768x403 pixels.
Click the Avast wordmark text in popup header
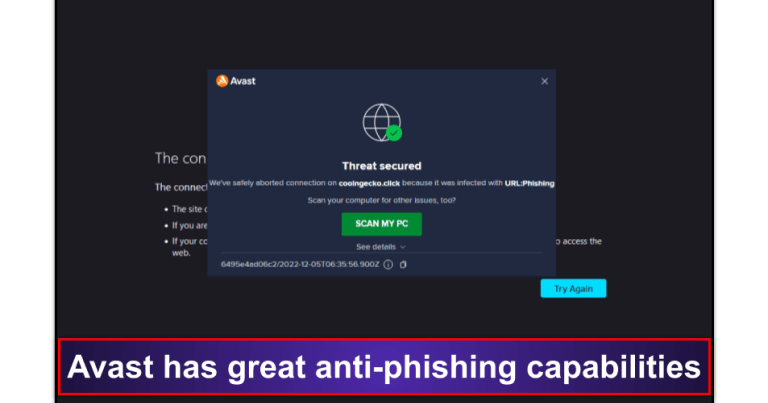tap(243, 81)
